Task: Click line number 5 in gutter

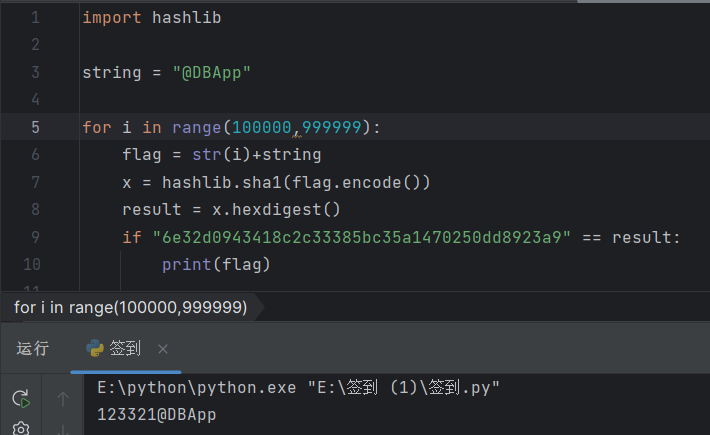Action: point(35,127)
